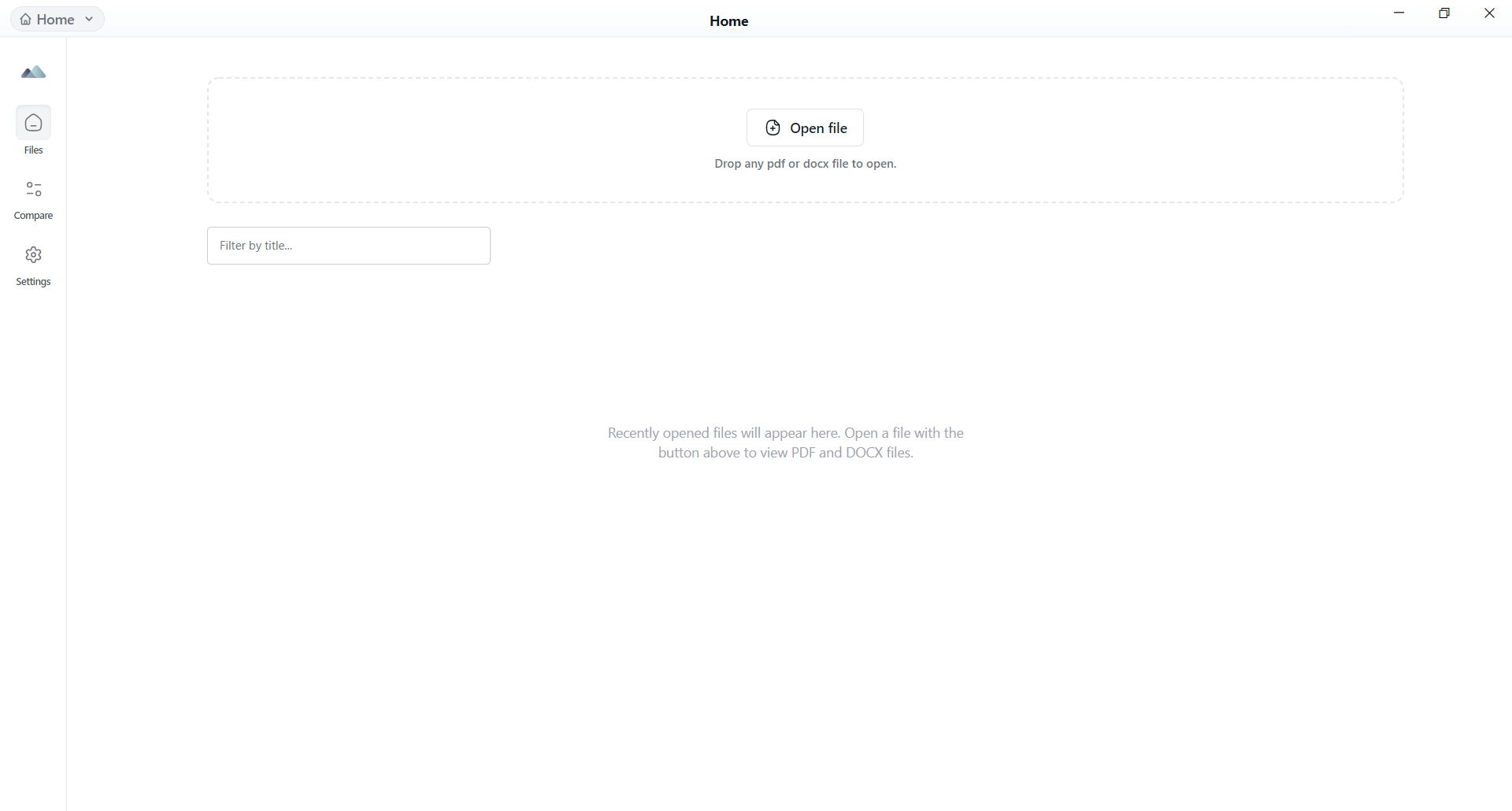Minimize the application window

click(1399, 13)
